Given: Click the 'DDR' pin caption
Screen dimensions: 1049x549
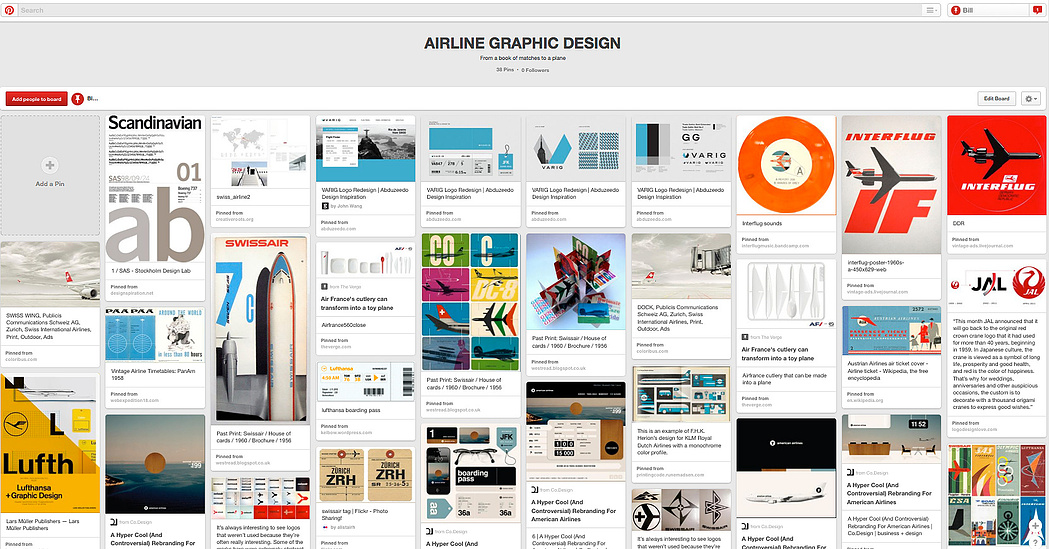Looking at the screenshot, I should 959,223.
